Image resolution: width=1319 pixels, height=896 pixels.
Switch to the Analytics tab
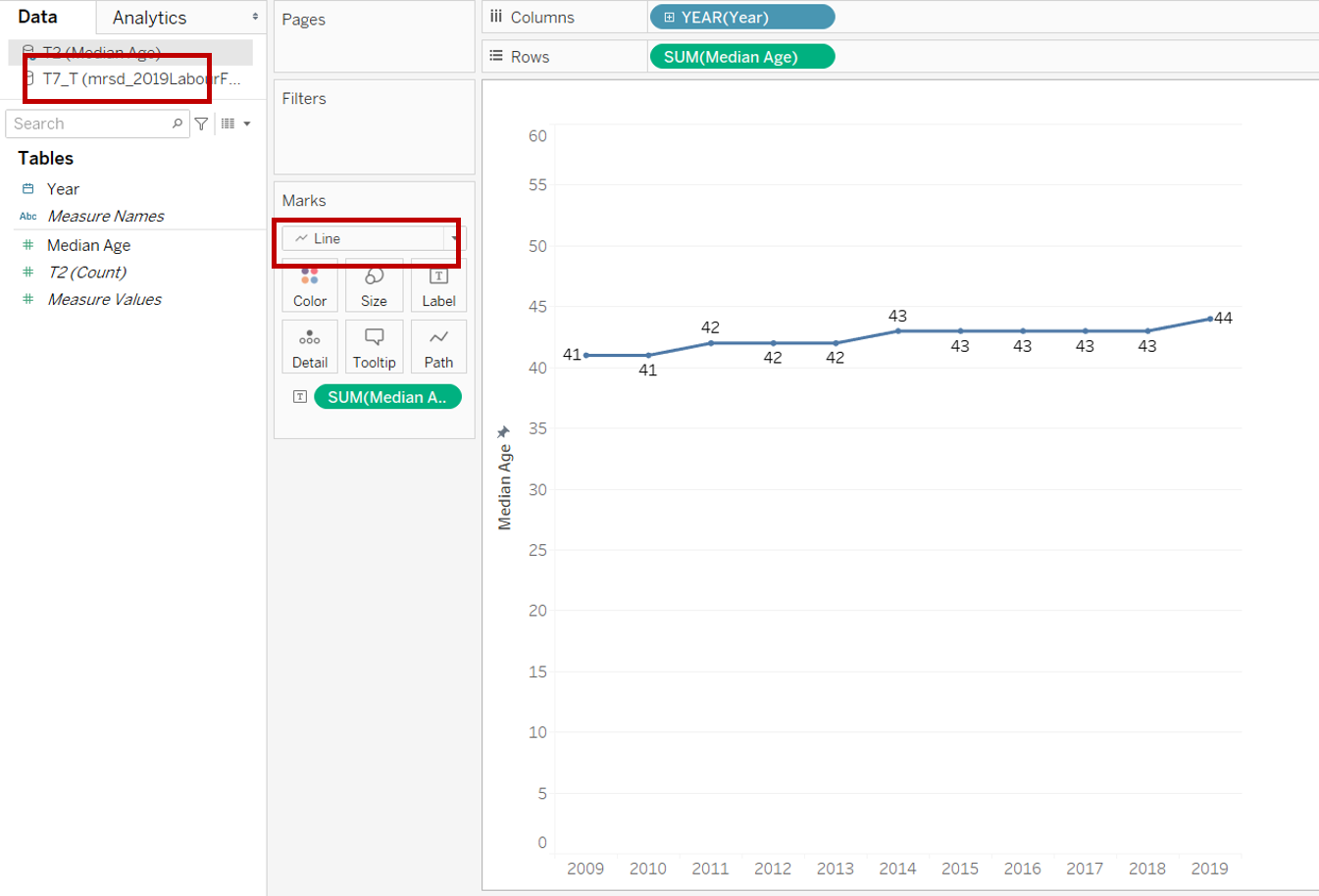click(x=149, y=18)
